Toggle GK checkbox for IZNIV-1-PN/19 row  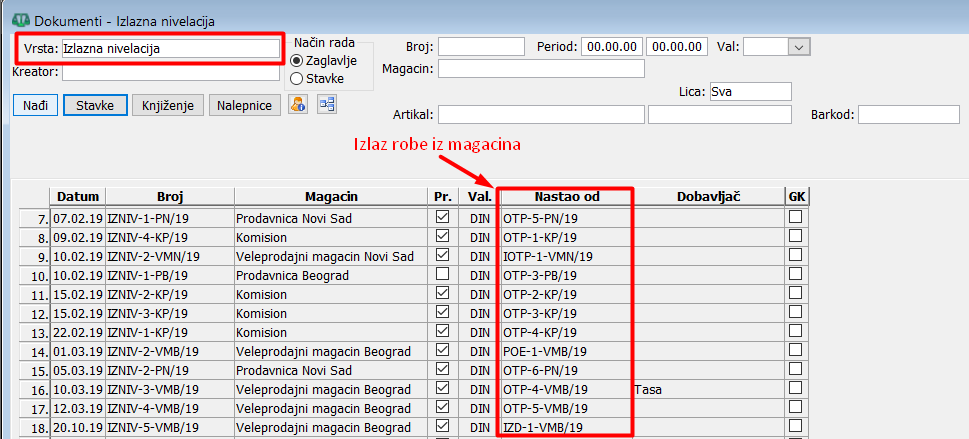795,218
